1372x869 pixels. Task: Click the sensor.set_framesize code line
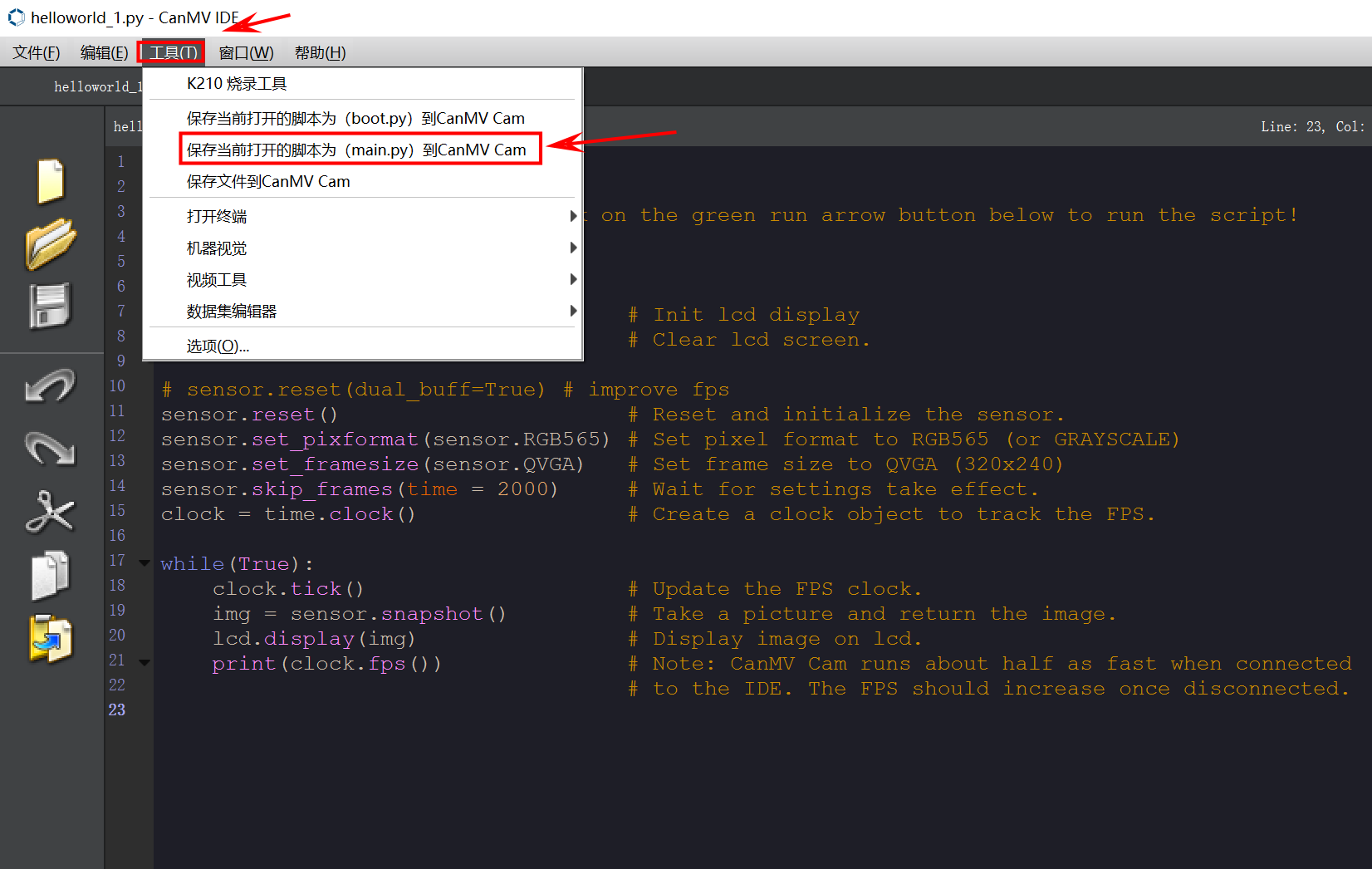(372, 464)
